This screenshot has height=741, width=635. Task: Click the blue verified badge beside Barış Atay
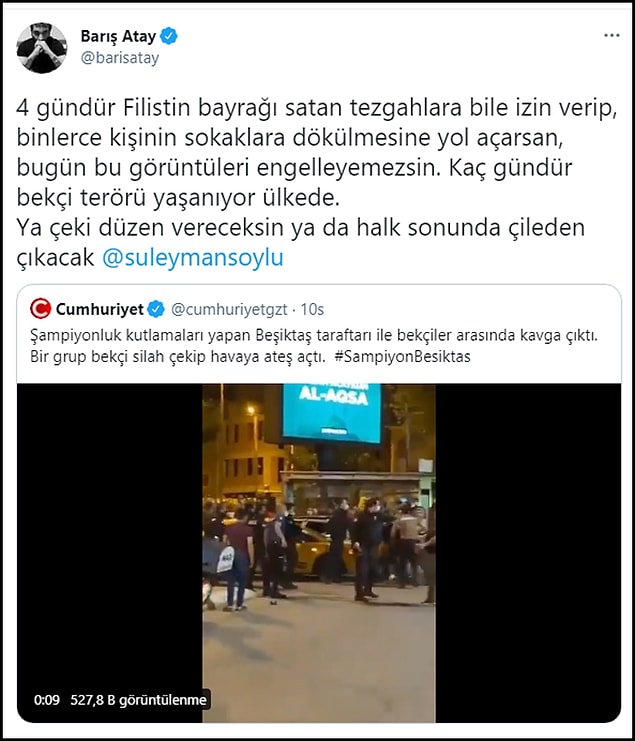[169, 36]
